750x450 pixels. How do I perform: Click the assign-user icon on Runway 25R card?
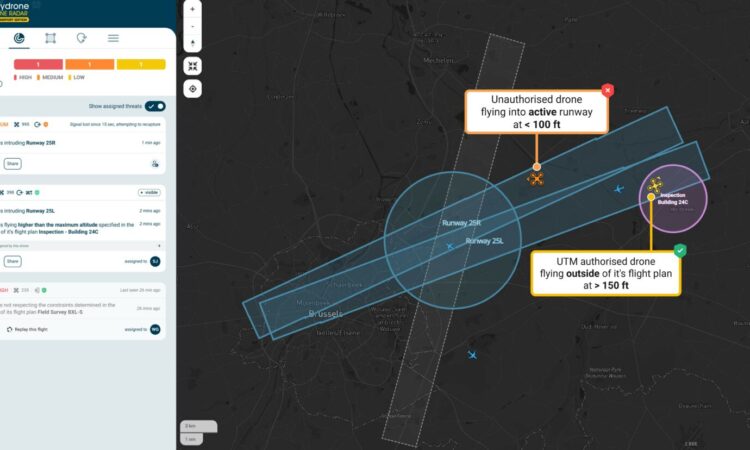155,163
